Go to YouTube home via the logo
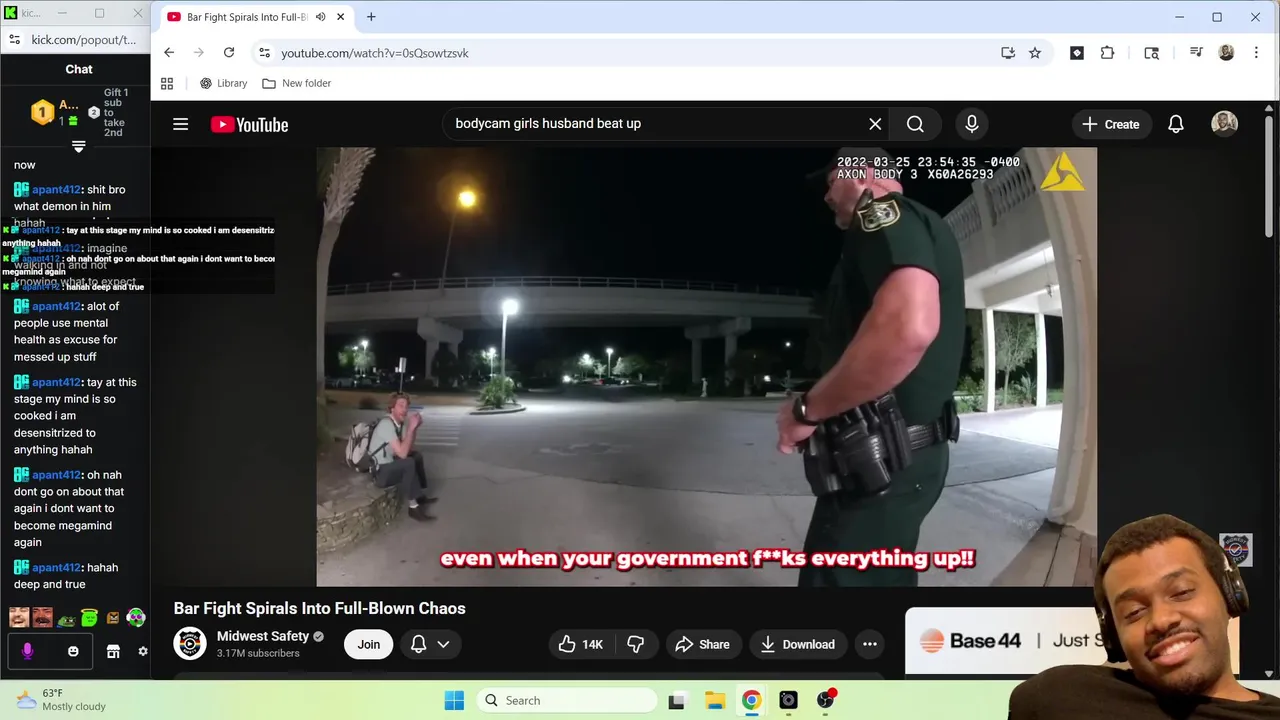1280x720 pixels. click(x=249, y=124)
